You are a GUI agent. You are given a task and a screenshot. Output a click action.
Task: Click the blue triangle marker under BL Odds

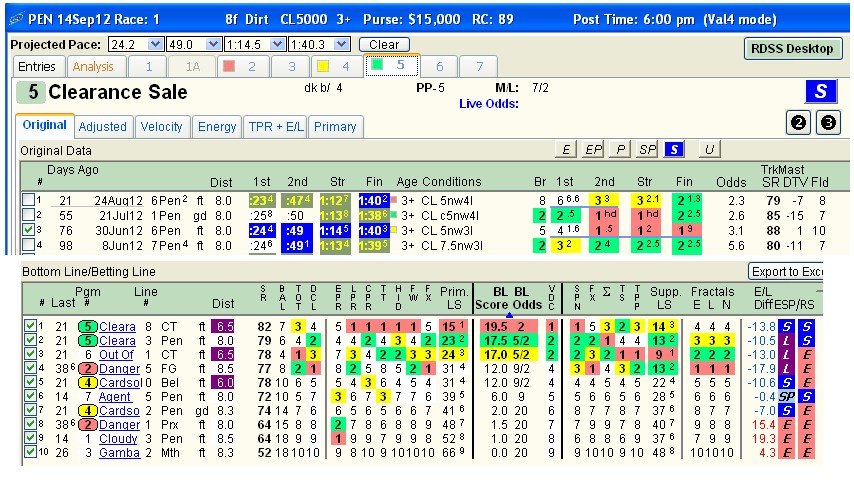point(509,315)
